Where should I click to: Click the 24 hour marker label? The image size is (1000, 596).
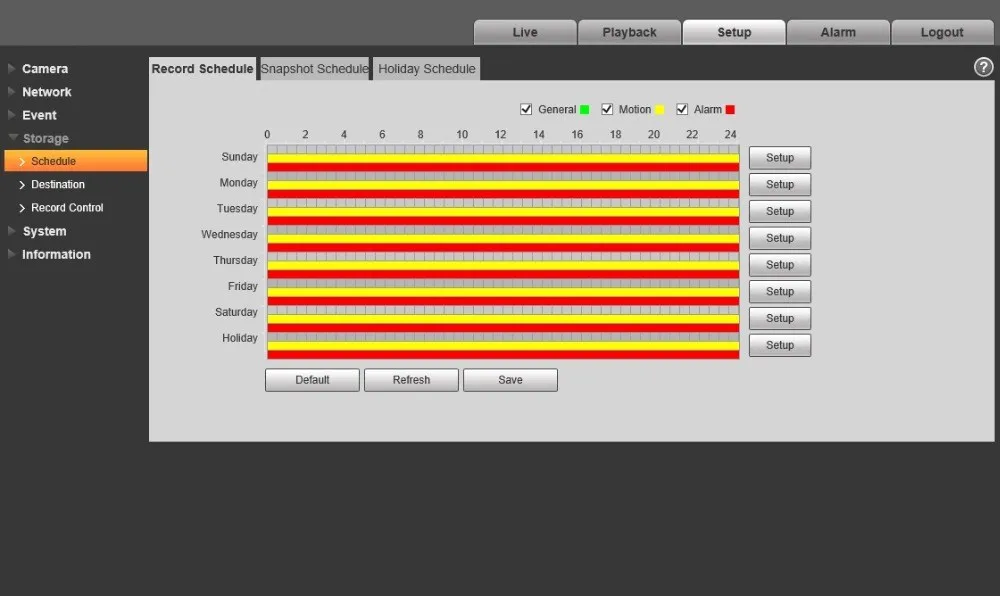pos(730,134)
